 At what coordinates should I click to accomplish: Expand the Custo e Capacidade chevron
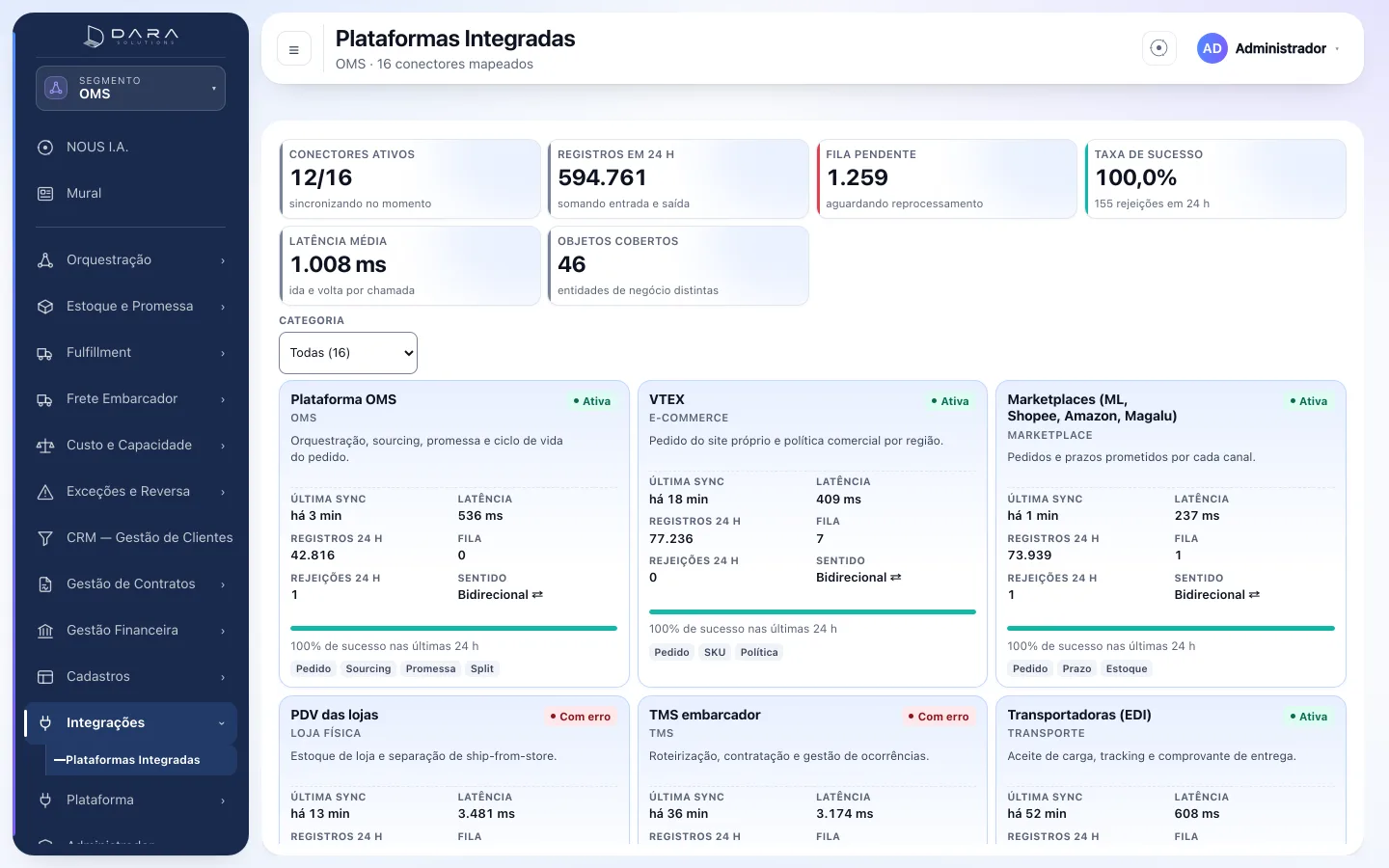pos(223,446)
